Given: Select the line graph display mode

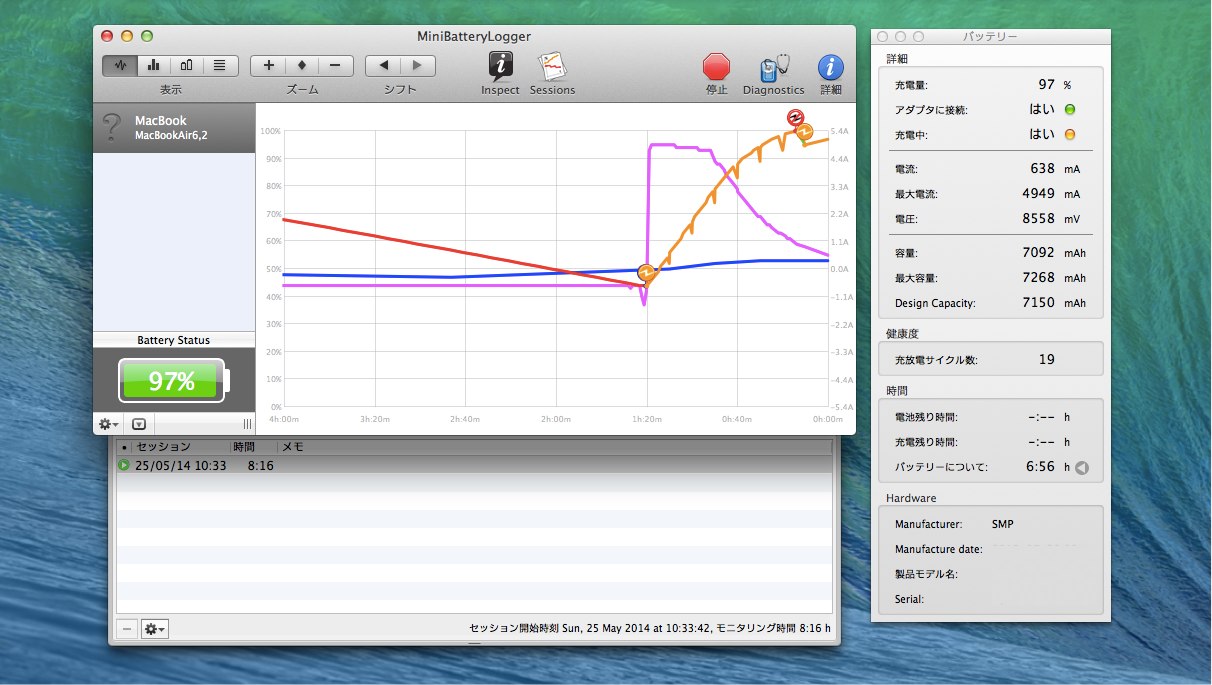Looking at the screenshot, I should (x=121, y=65).
